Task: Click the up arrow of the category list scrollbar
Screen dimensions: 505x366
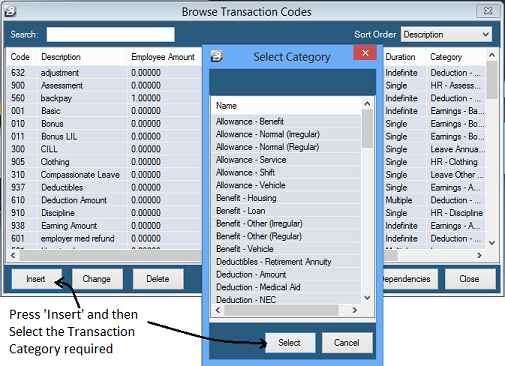Action: click(x=367, y=104)
